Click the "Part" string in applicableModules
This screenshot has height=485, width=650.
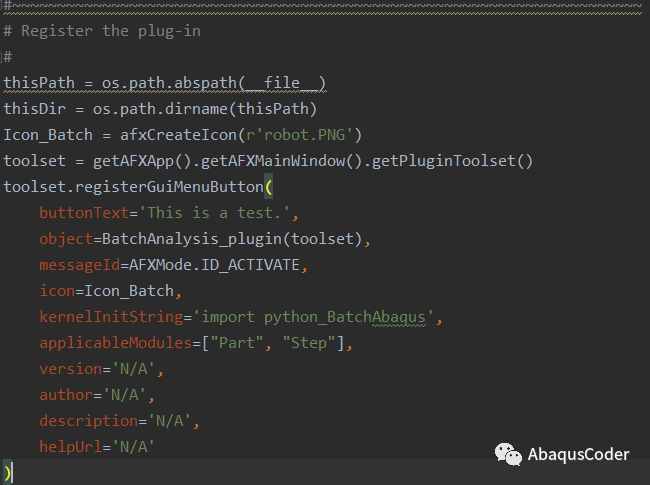pos(237,343)
